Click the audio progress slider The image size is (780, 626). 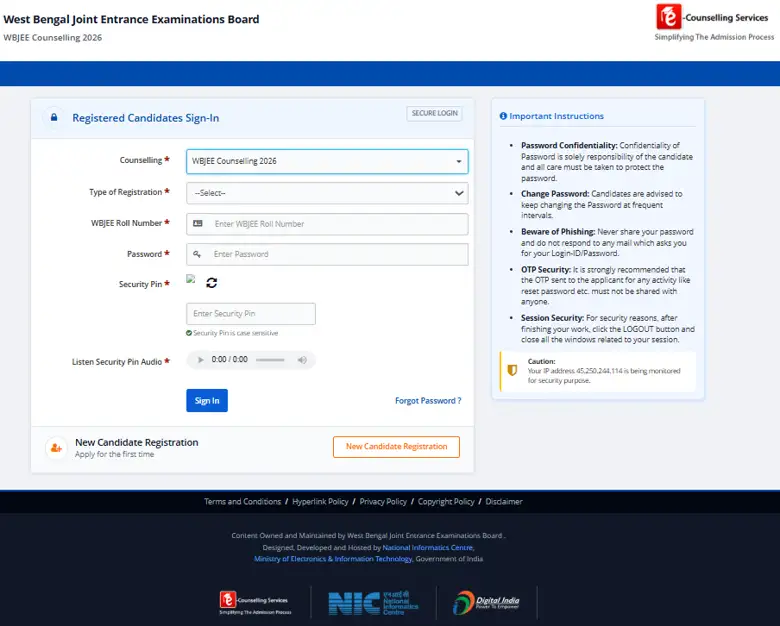(270, 360)
